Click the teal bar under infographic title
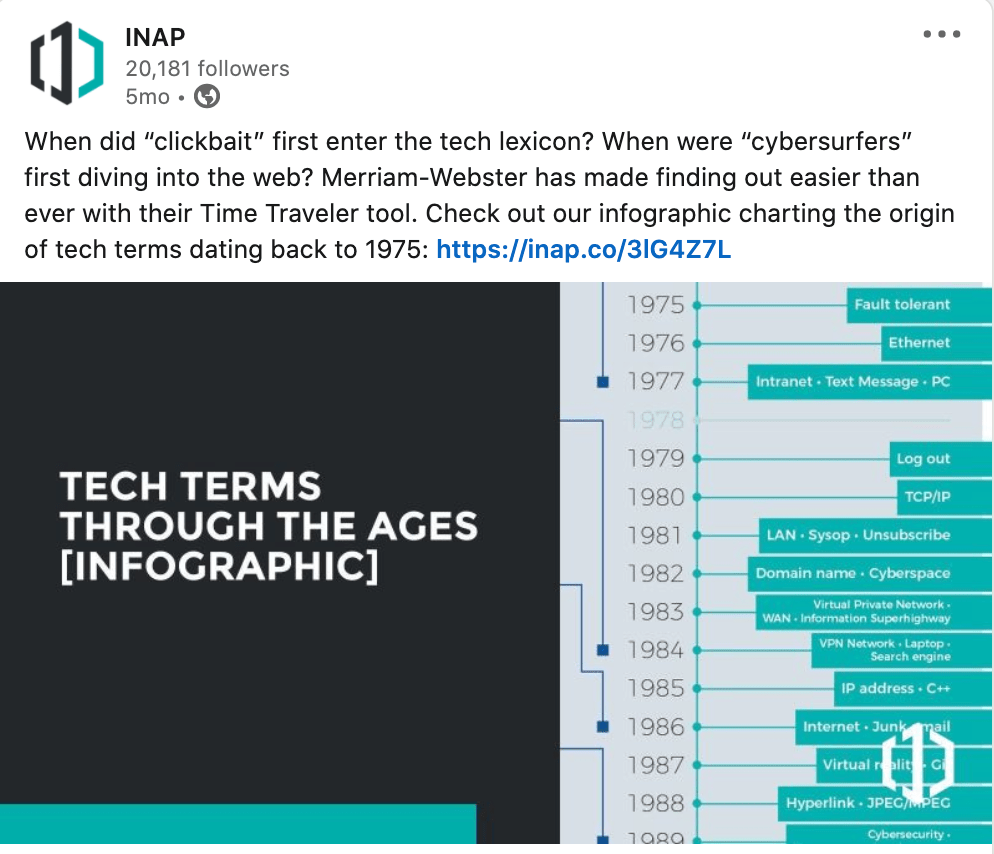The height and width of the screenshot is (854, 994). click(x=238, y=828)
